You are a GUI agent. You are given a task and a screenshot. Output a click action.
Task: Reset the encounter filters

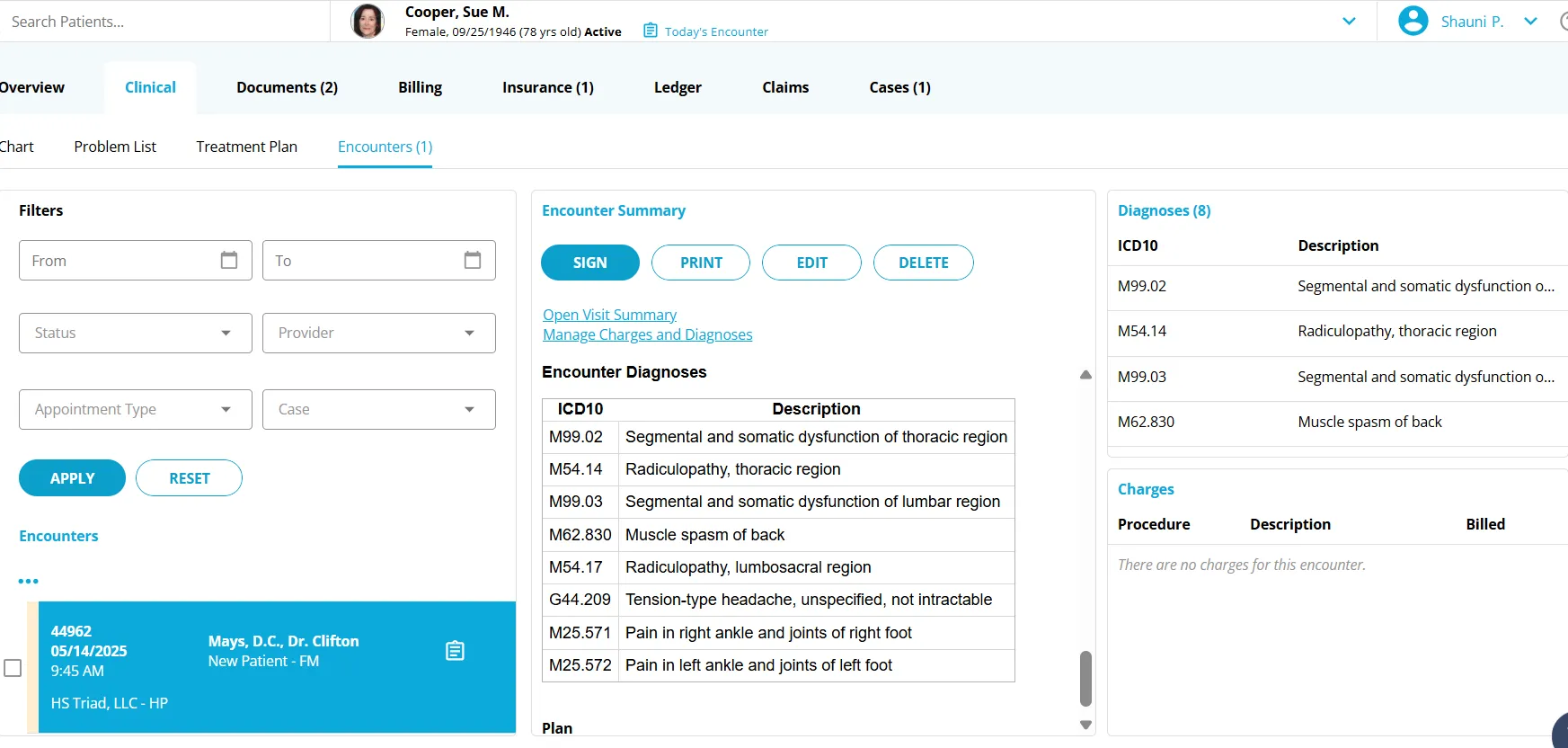point(189,478)
